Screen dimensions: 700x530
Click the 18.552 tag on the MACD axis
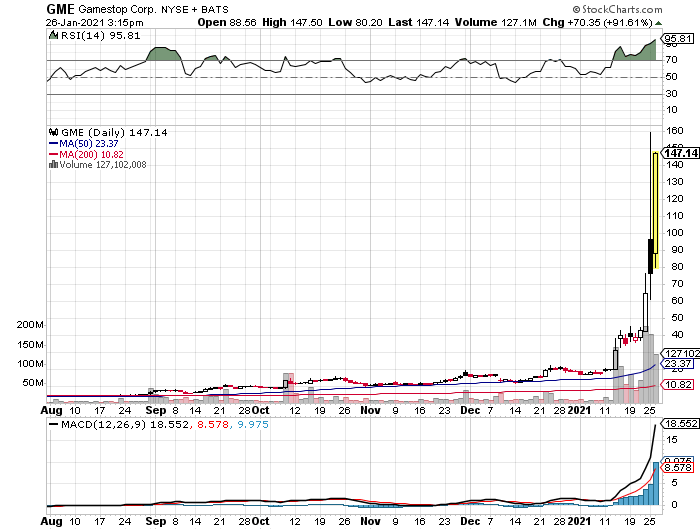[679, 423]
